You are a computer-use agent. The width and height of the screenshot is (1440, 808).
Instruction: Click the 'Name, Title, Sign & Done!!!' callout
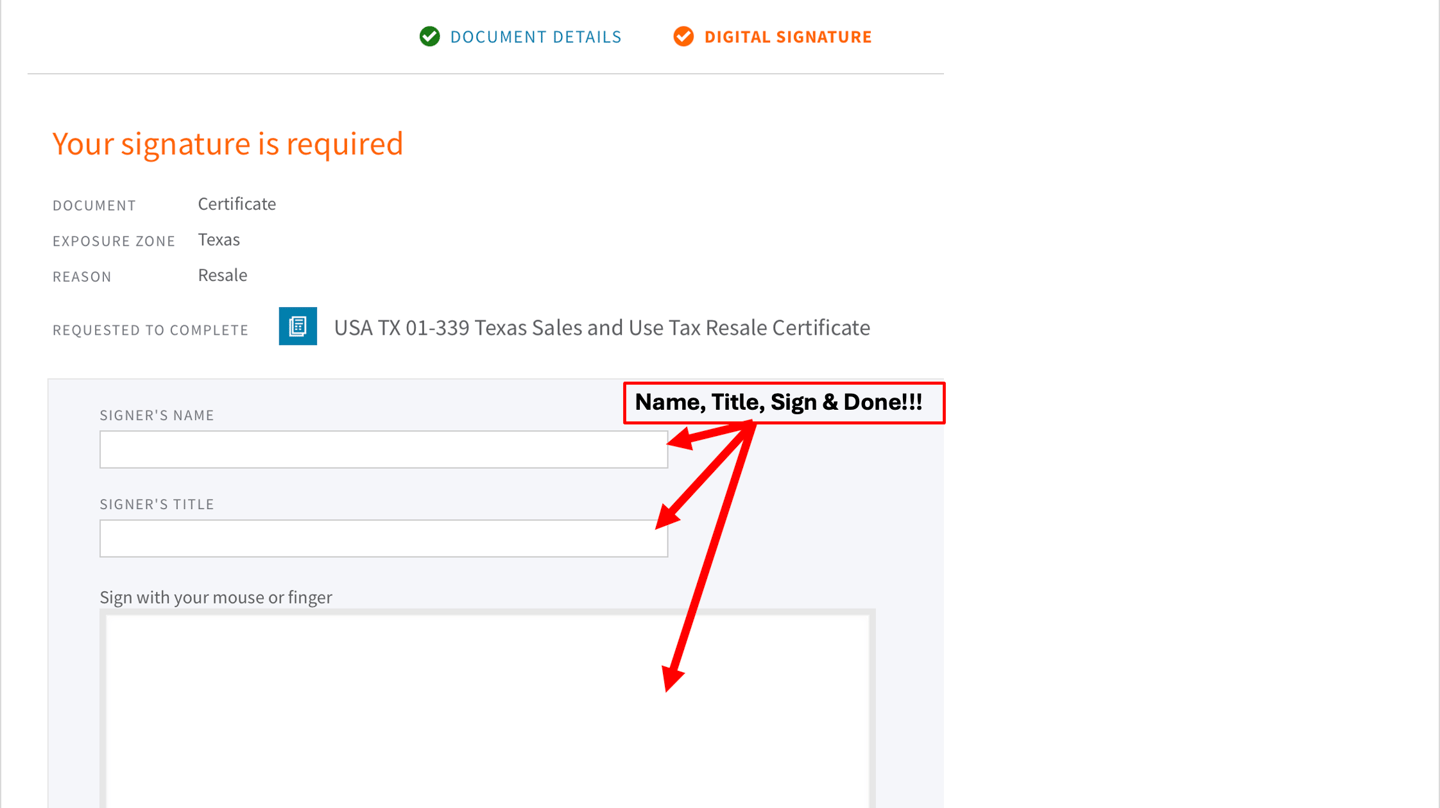click(x=784, y=403)
